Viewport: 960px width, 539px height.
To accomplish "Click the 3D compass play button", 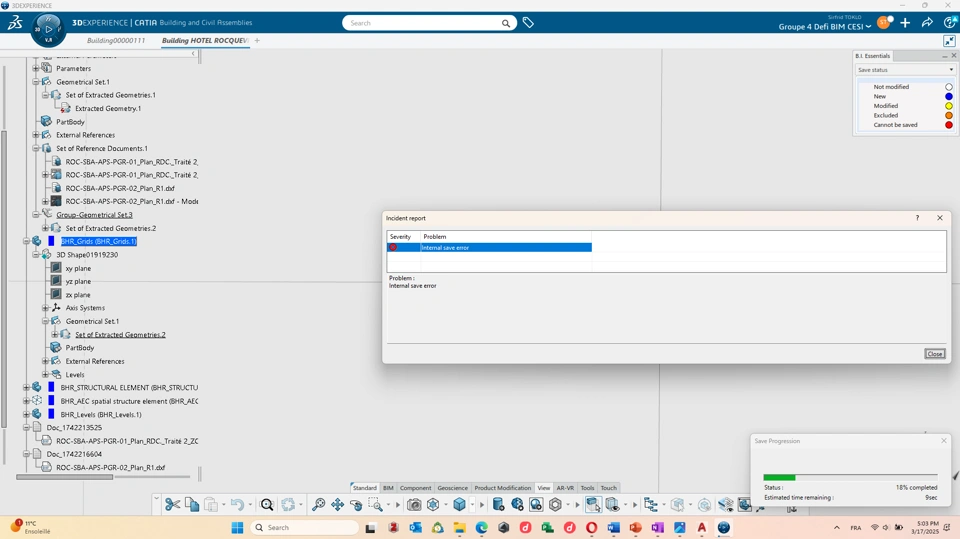I will point(48,29).
